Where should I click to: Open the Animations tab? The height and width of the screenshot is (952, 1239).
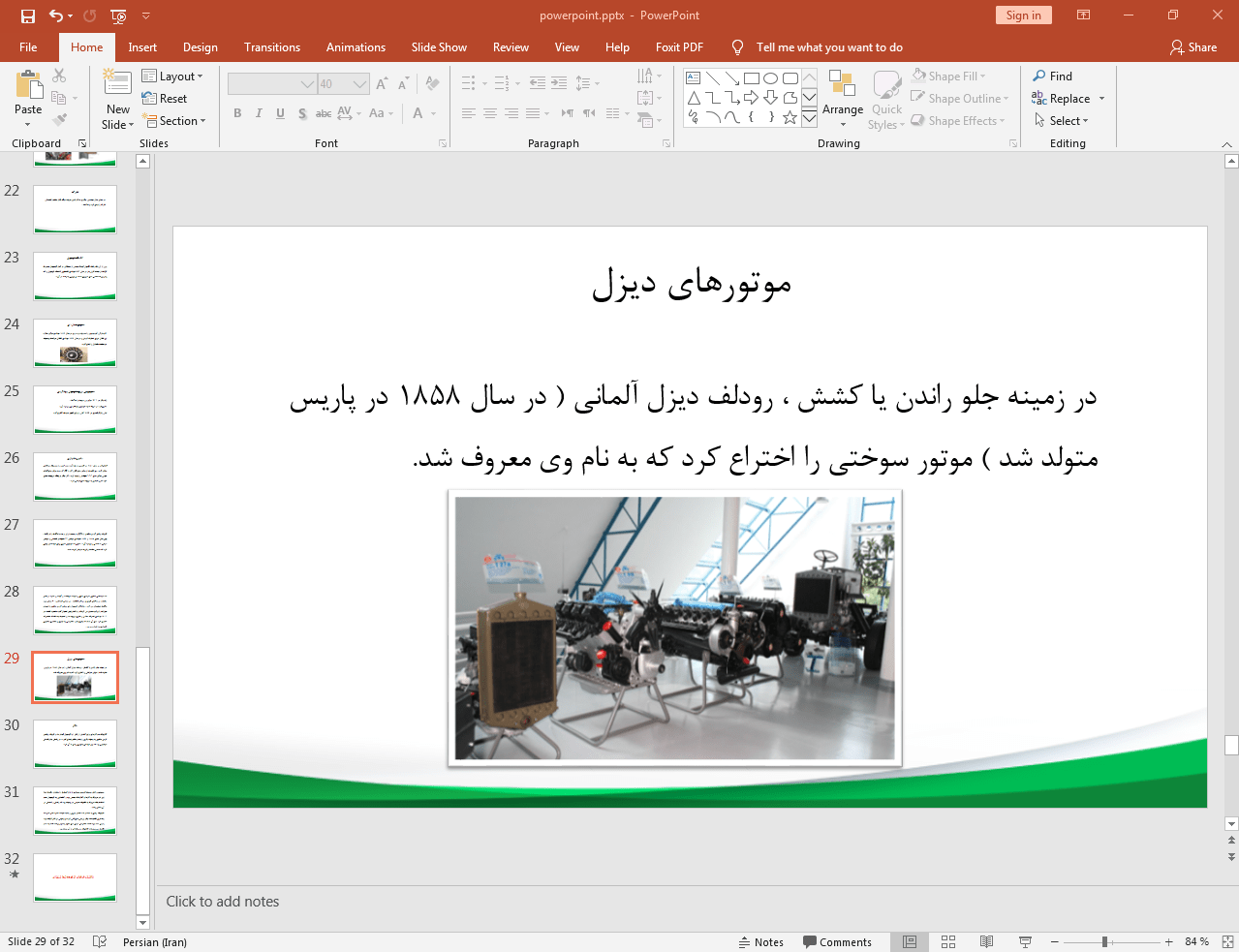point(356,47)
